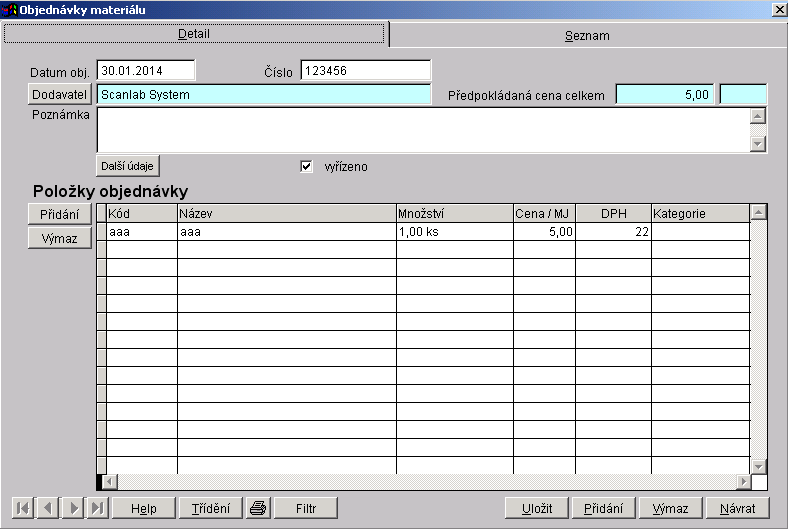Click the Filtr button
The image size is (788, 529).
point(306,508)
